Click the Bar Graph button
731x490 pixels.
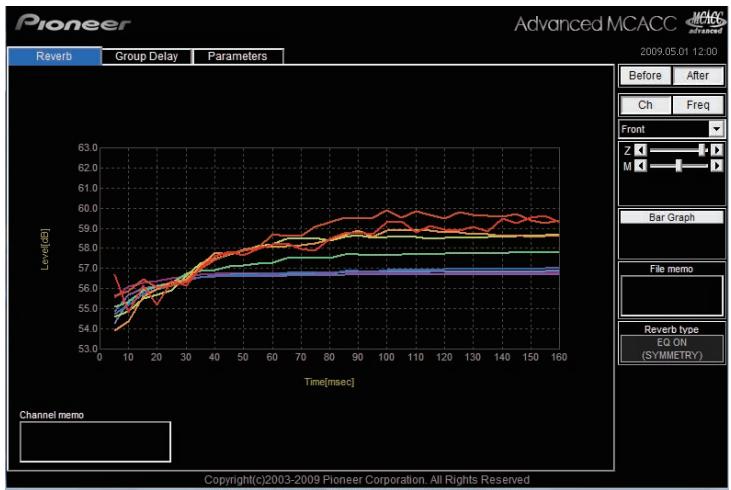[x=672, y=217]
